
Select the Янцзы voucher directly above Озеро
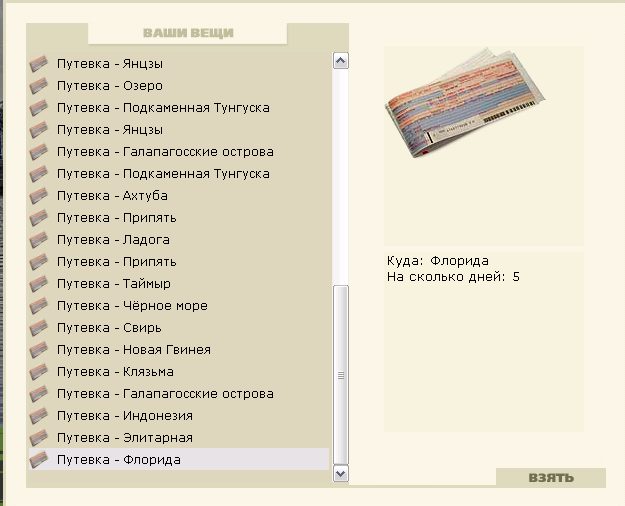coord(179,64)
